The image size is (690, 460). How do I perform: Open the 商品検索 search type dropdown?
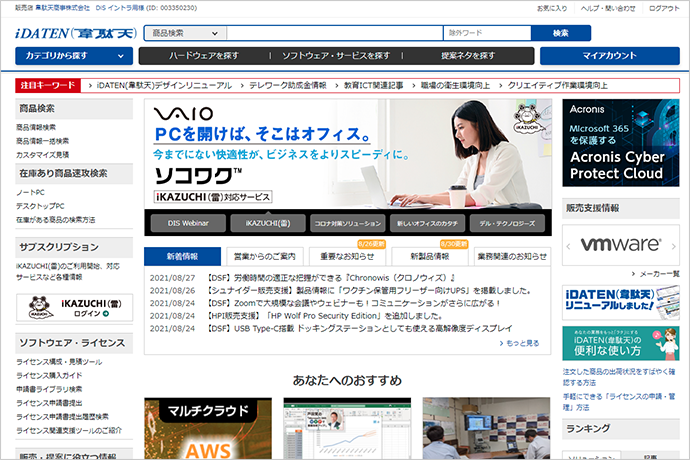[185, 33]
